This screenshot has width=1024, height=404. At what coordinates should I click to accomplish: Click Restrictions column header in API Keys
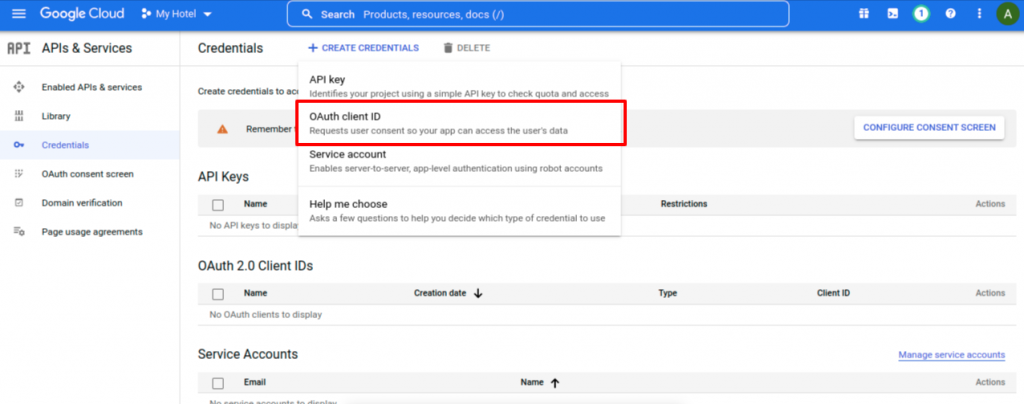coord(684,204)
